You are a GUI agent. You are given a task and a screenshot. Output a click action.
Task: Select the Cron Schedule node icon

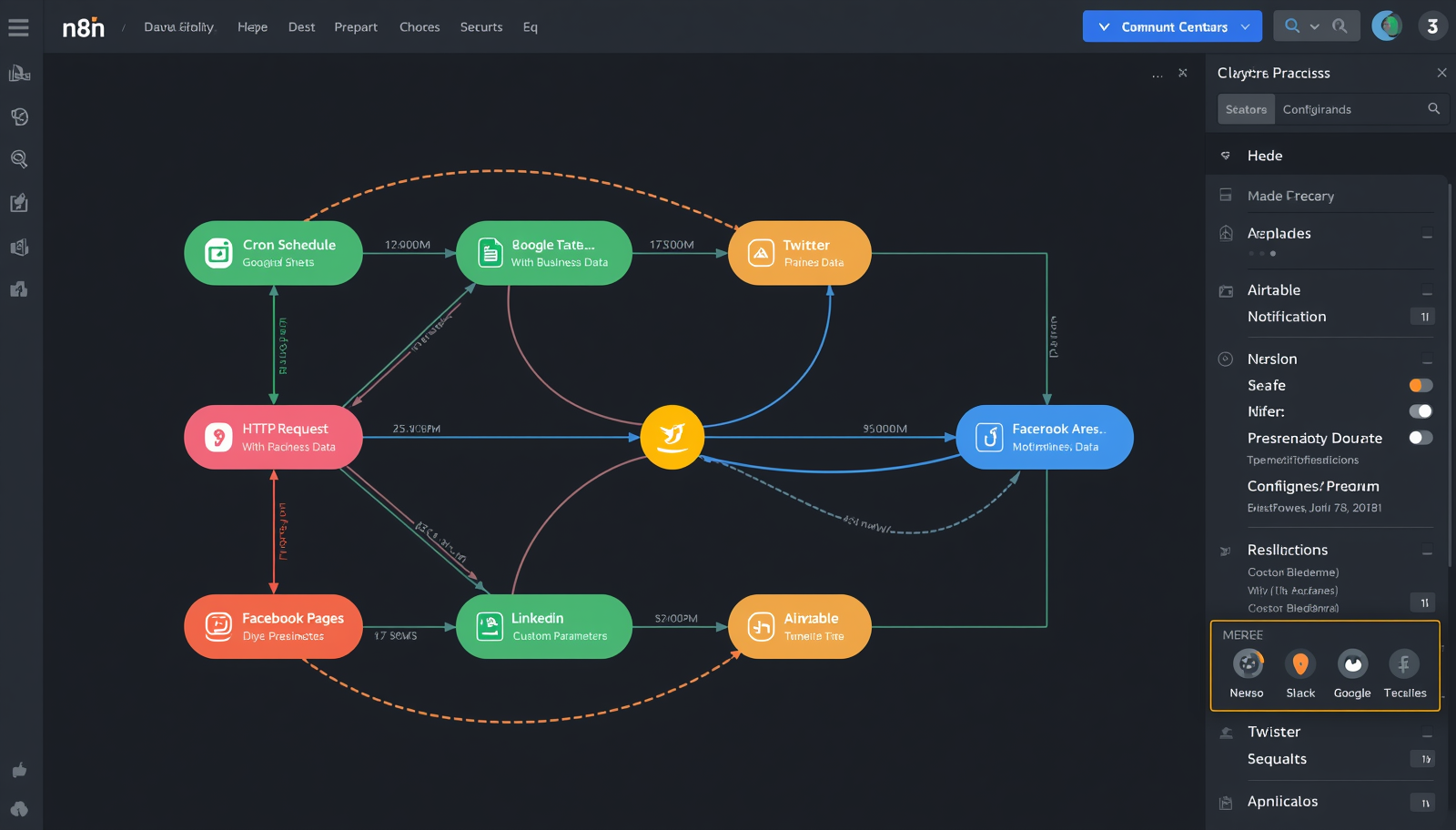coord(218,253)
